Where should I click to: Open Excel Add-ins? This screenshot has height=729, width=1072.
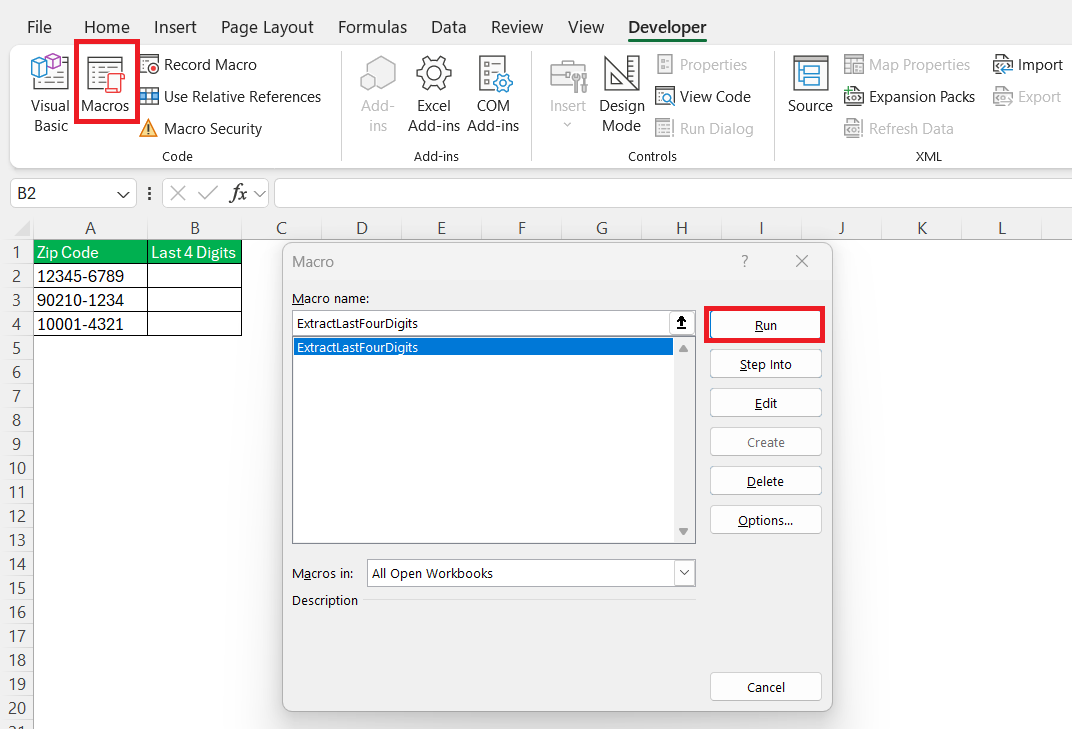tap(433, 93)
